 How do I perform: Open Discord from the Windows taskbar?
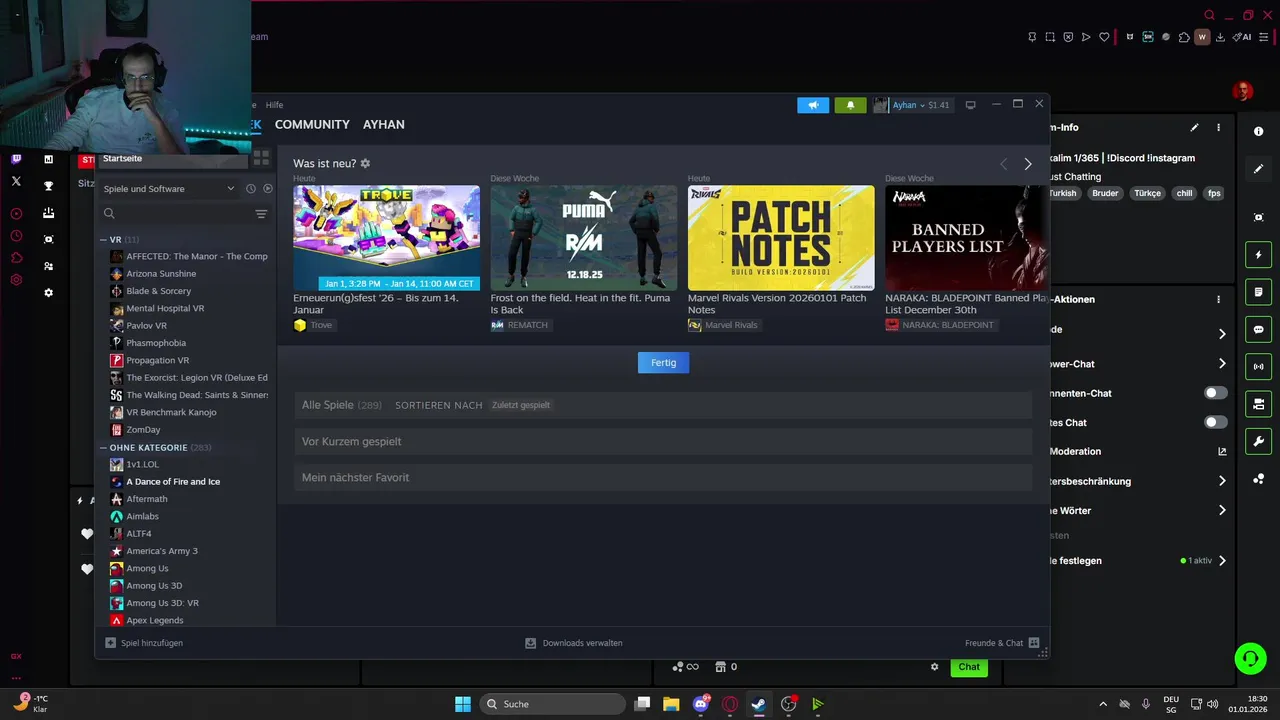point(701,704)
